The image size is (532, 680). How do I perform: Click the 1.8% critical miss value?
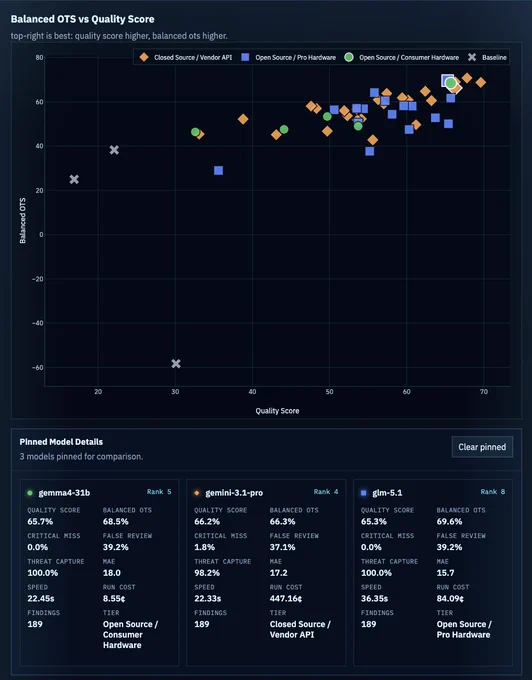pos(204,547)
